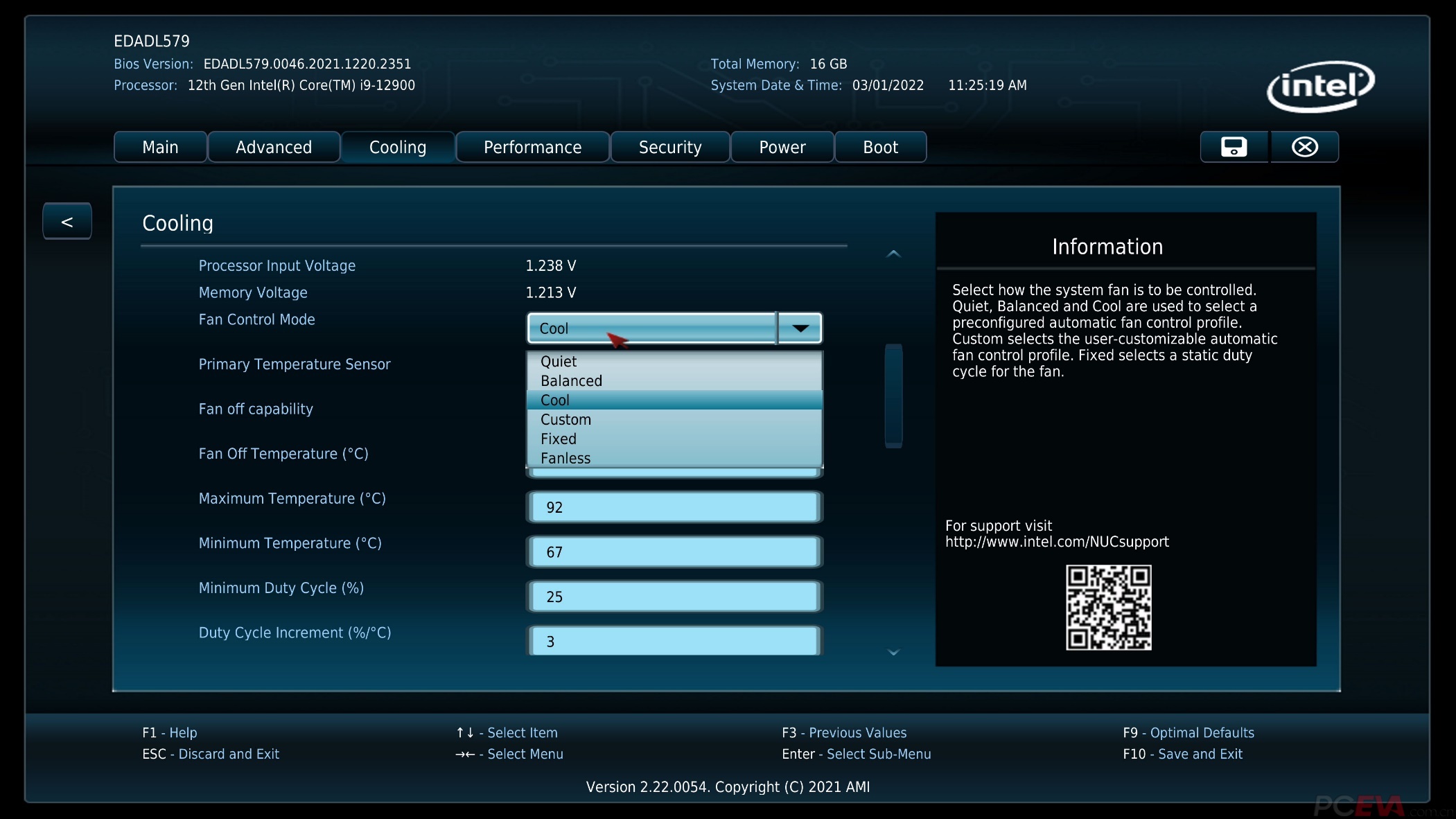Open the Performance tab
This screenshot has width=1456, height=819.
click(x=532, y=148)
